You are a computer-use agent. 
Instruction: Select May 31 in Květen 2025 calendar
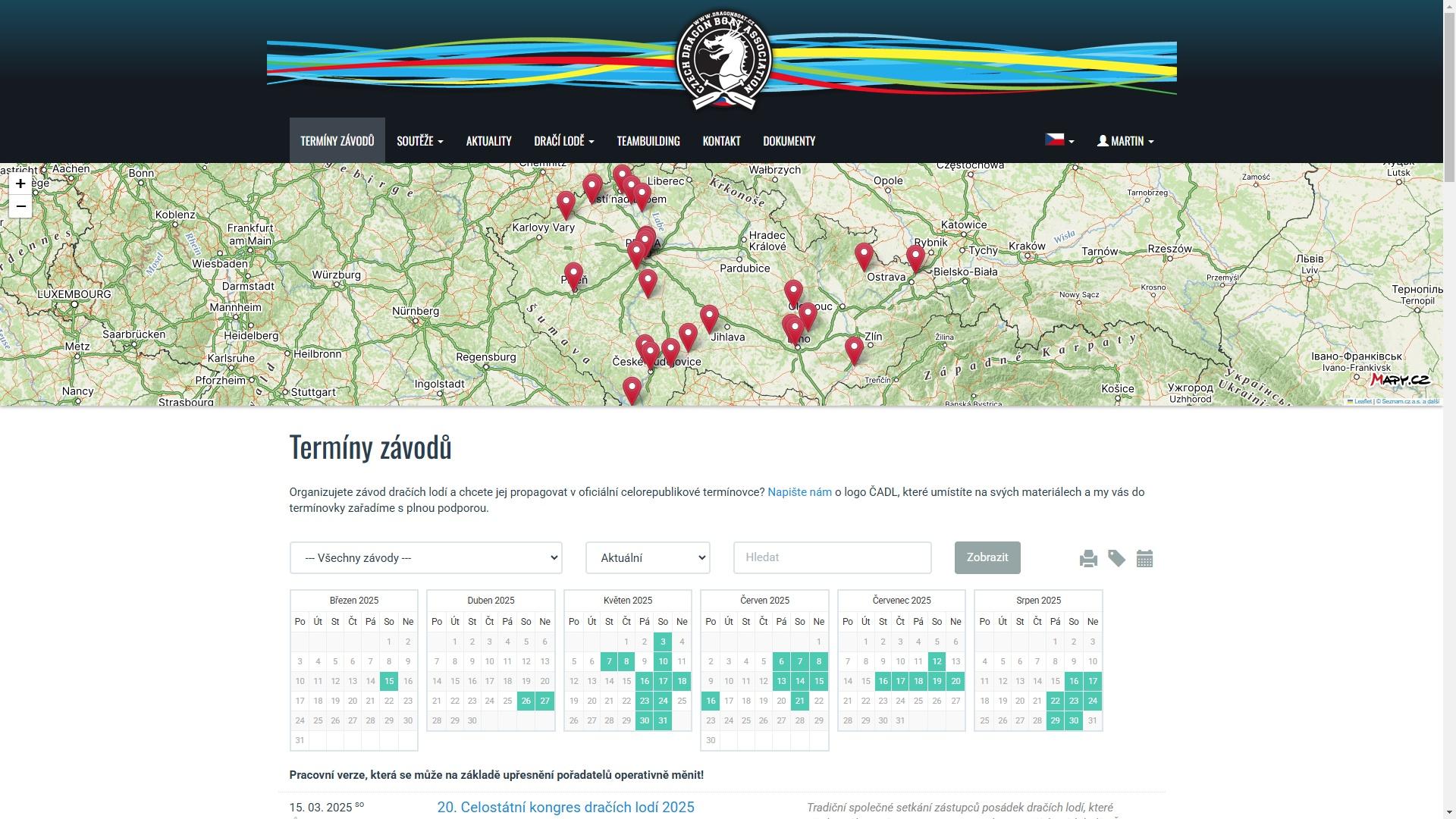663,720
